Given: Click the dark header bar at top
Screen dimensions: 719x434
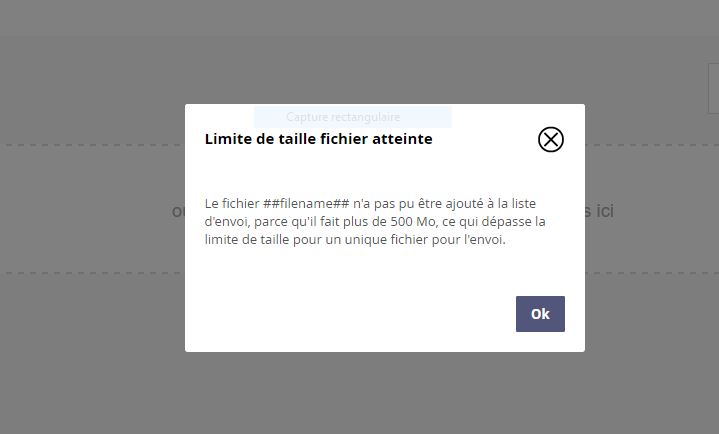Looking at the screenshot, I should tap(360, 18).
